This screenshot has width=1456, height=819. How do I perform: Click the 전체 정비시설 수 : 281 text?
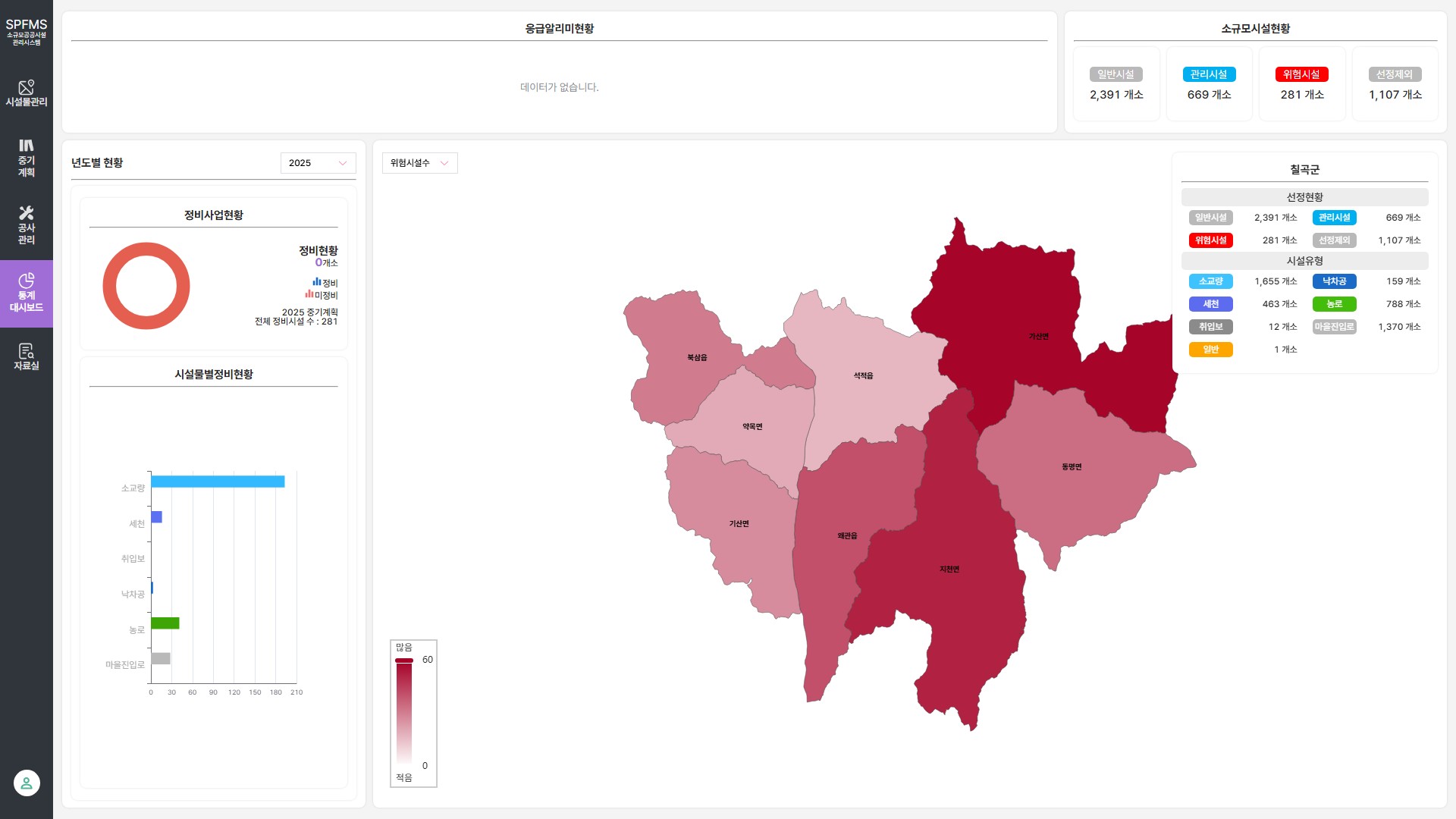click(x=296, y=322)
